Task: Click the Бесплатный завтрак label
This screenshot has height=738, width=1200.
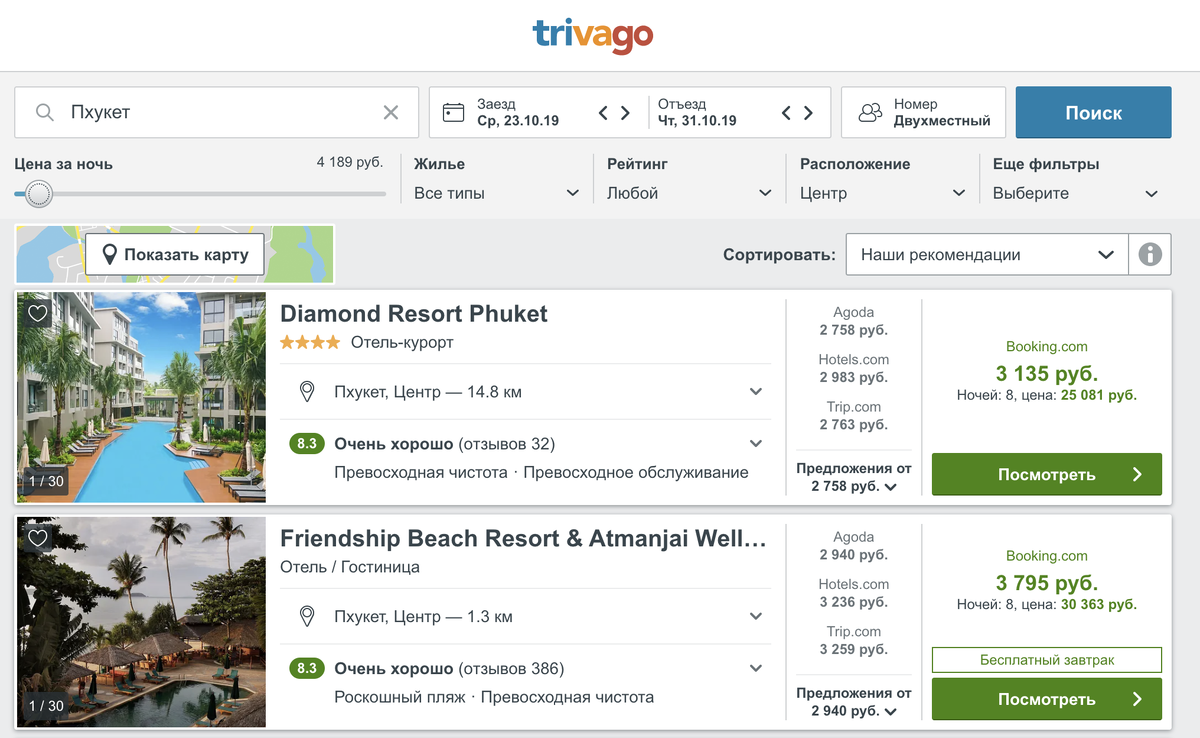Action: [x=1047, y=660]
